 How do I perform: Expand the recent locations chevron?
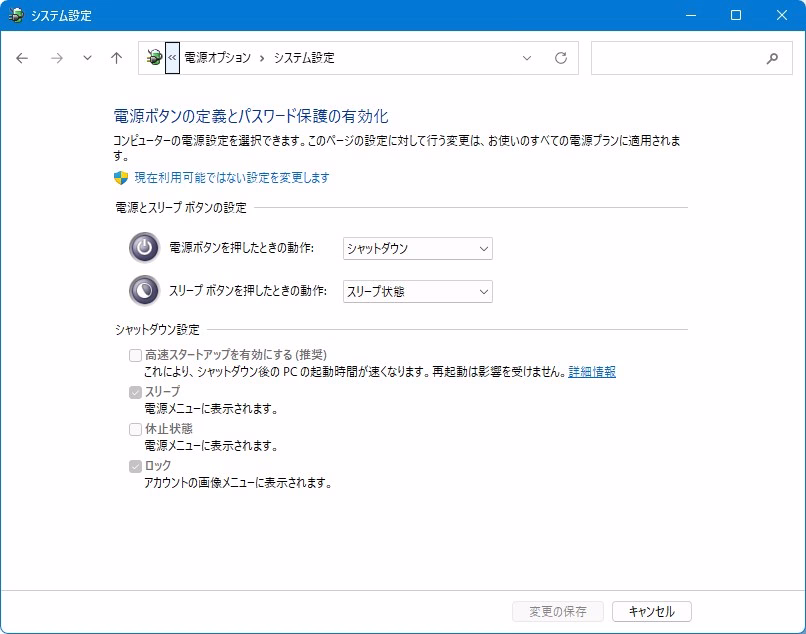[87, 58]
